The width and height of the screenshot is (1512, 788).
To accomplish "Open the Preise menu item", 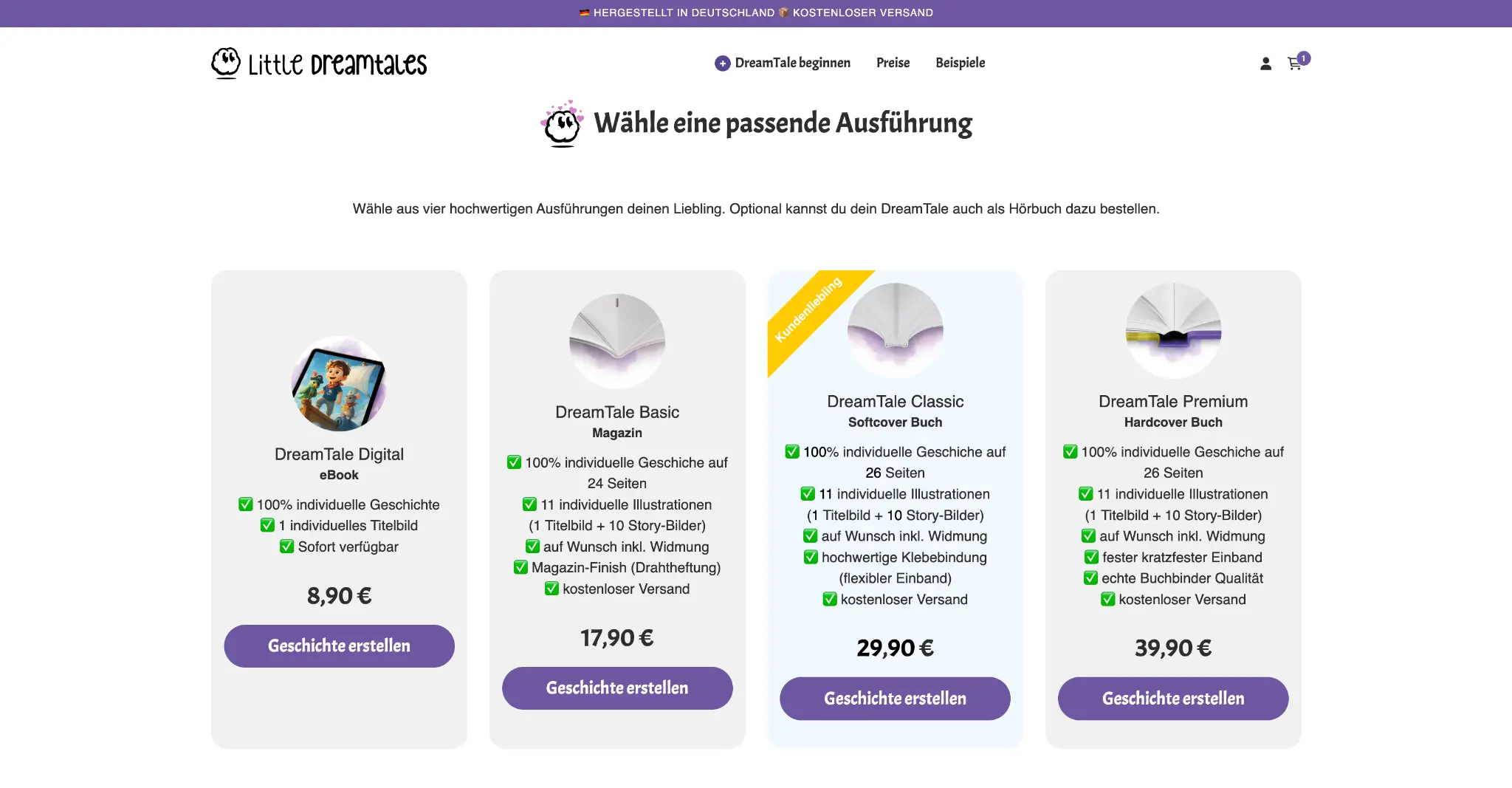I will [893, 63].
